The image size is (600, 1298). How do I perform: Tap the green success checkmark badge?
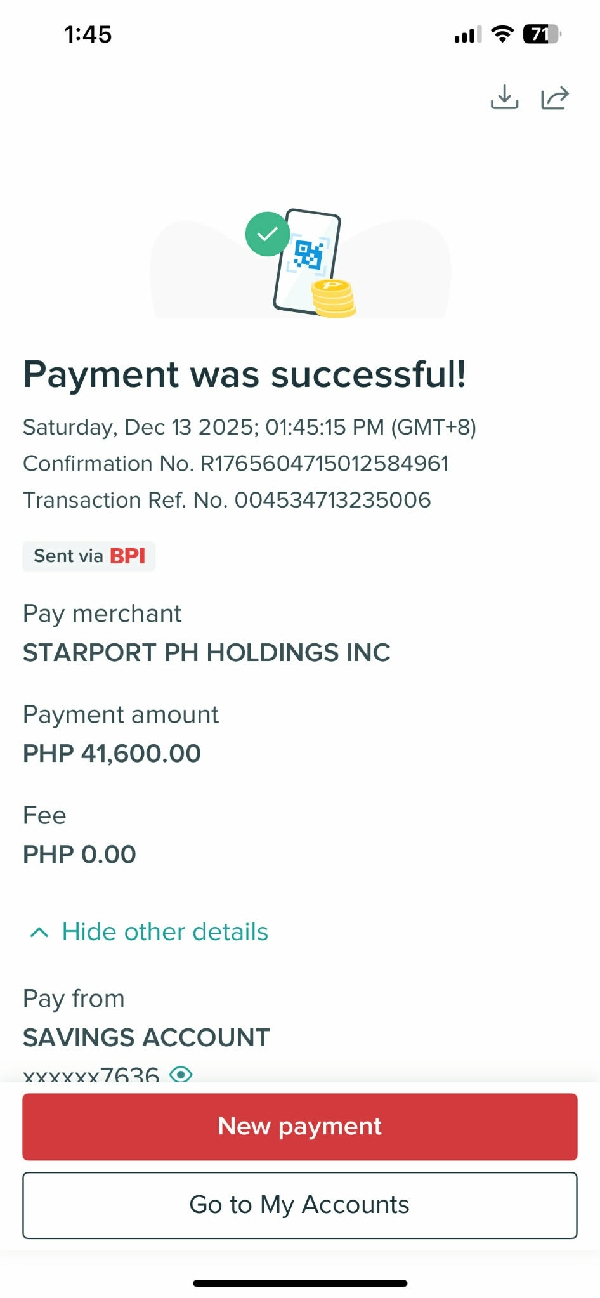(x=267, y=234)
